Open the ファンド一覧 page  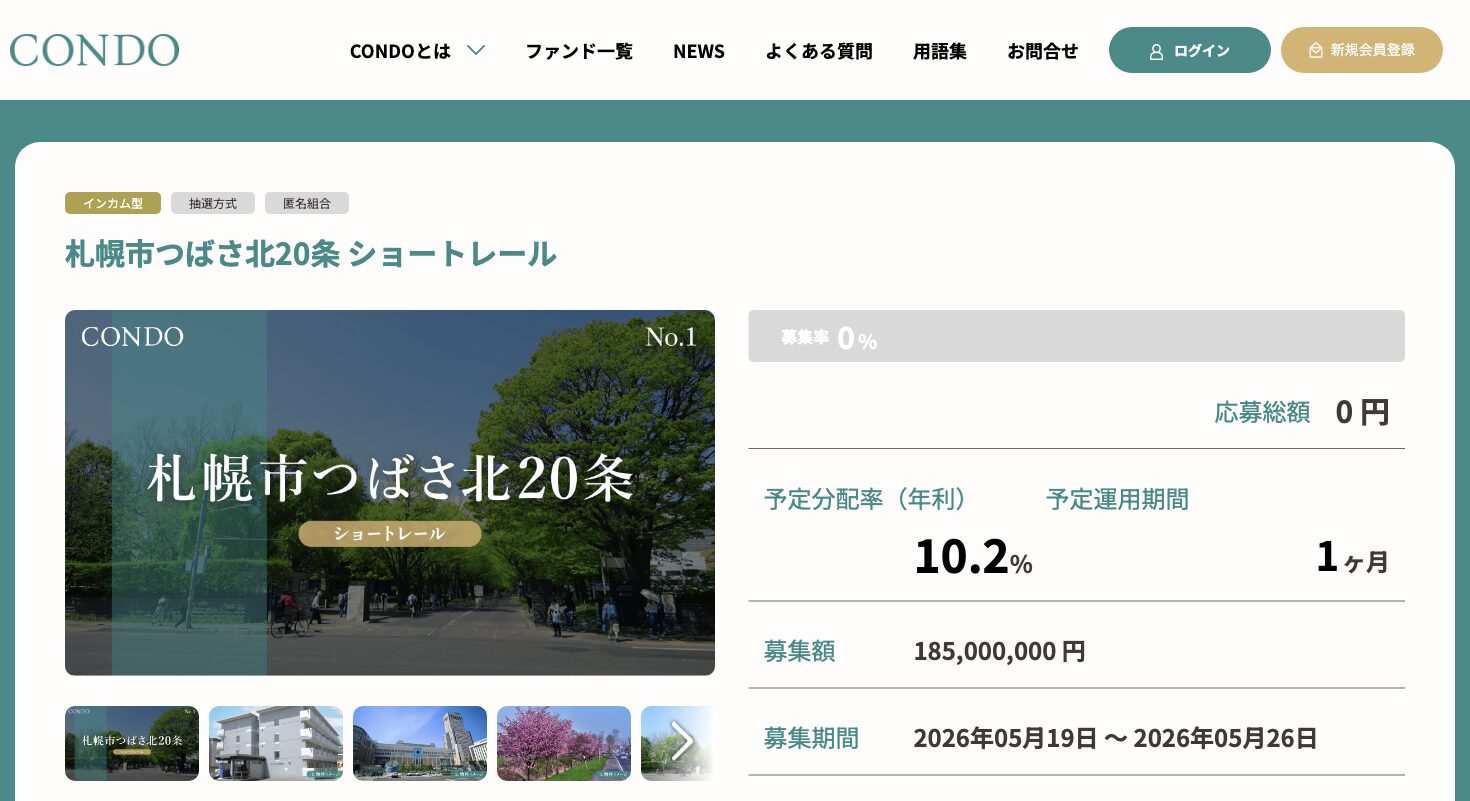coord(579,51)
